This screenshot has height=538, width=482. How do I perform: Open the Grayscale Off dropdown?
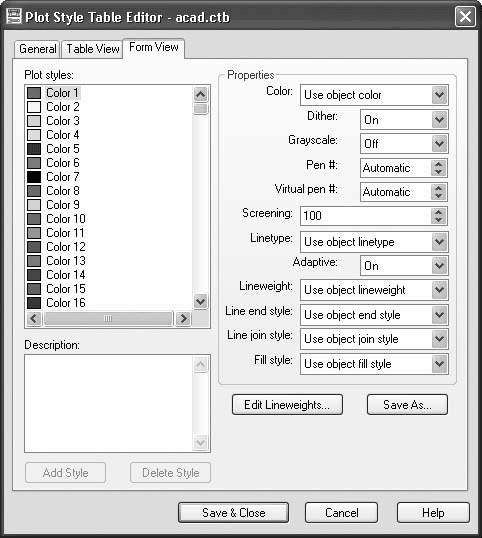coord(439,144)
